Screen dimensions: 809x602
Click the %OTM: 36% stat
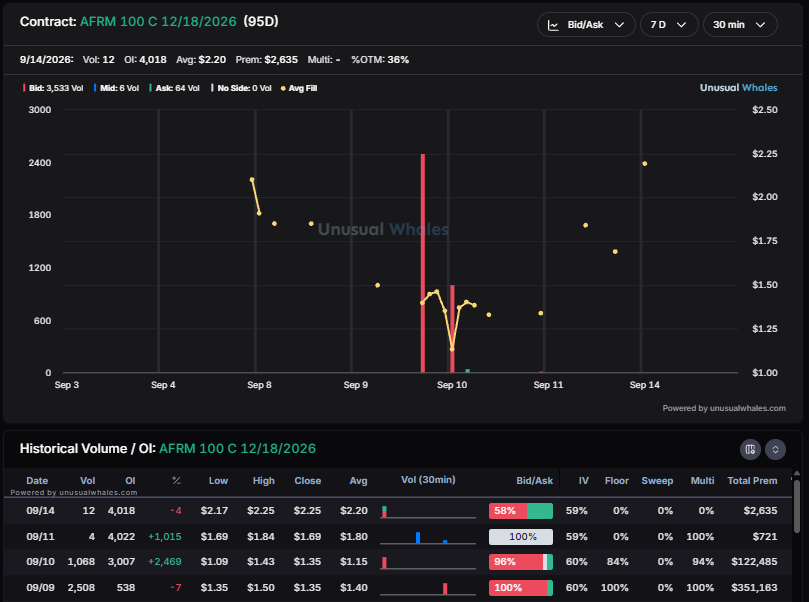pos(380,60)
